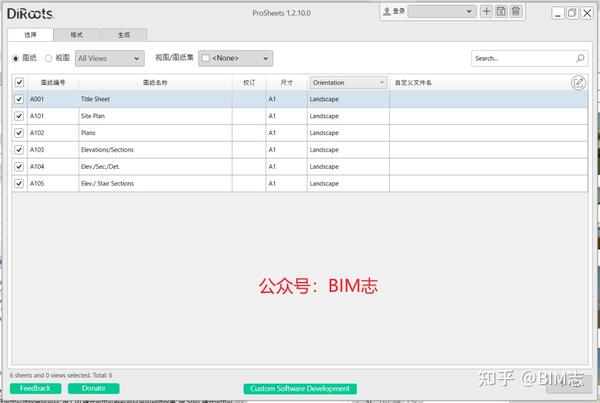The height and width of the screenshot is (403, 600).
Task: Click the A1 size cell for A103
Action: pos(286,150)
